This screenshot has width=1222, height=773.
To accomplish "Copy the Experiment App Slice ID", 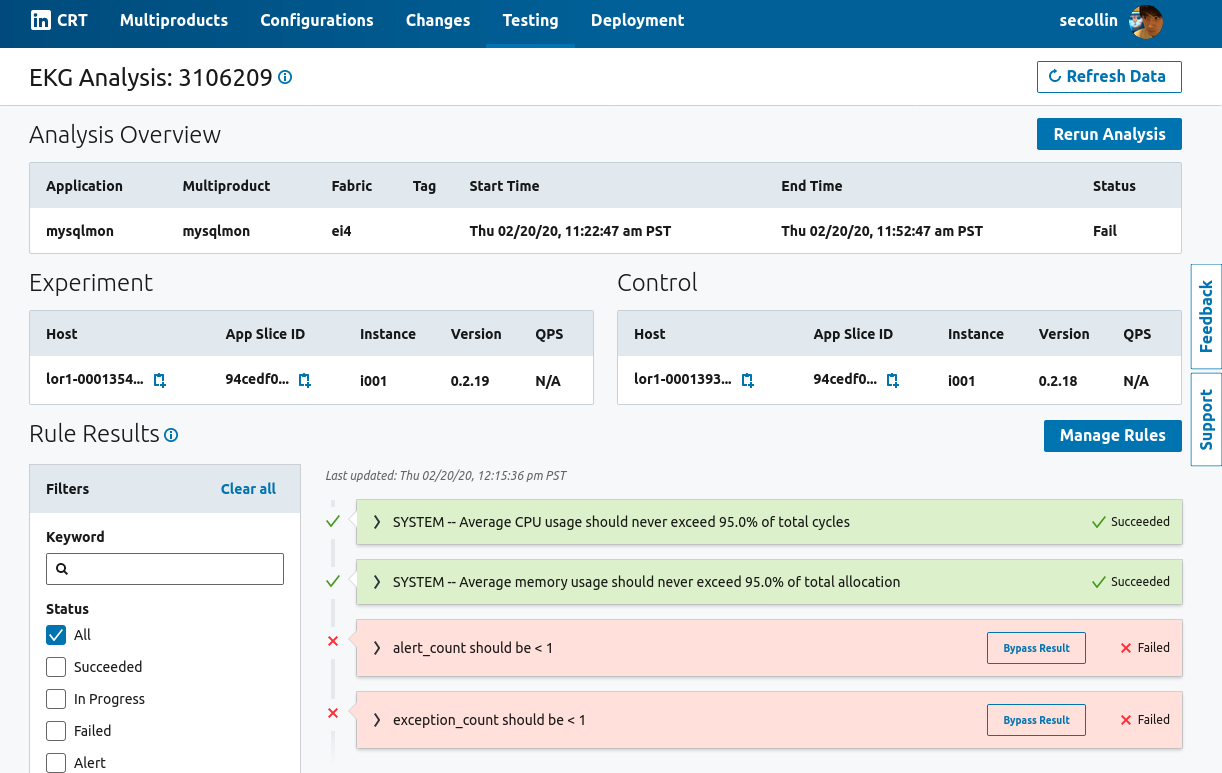I will click(x=305, y=381).
